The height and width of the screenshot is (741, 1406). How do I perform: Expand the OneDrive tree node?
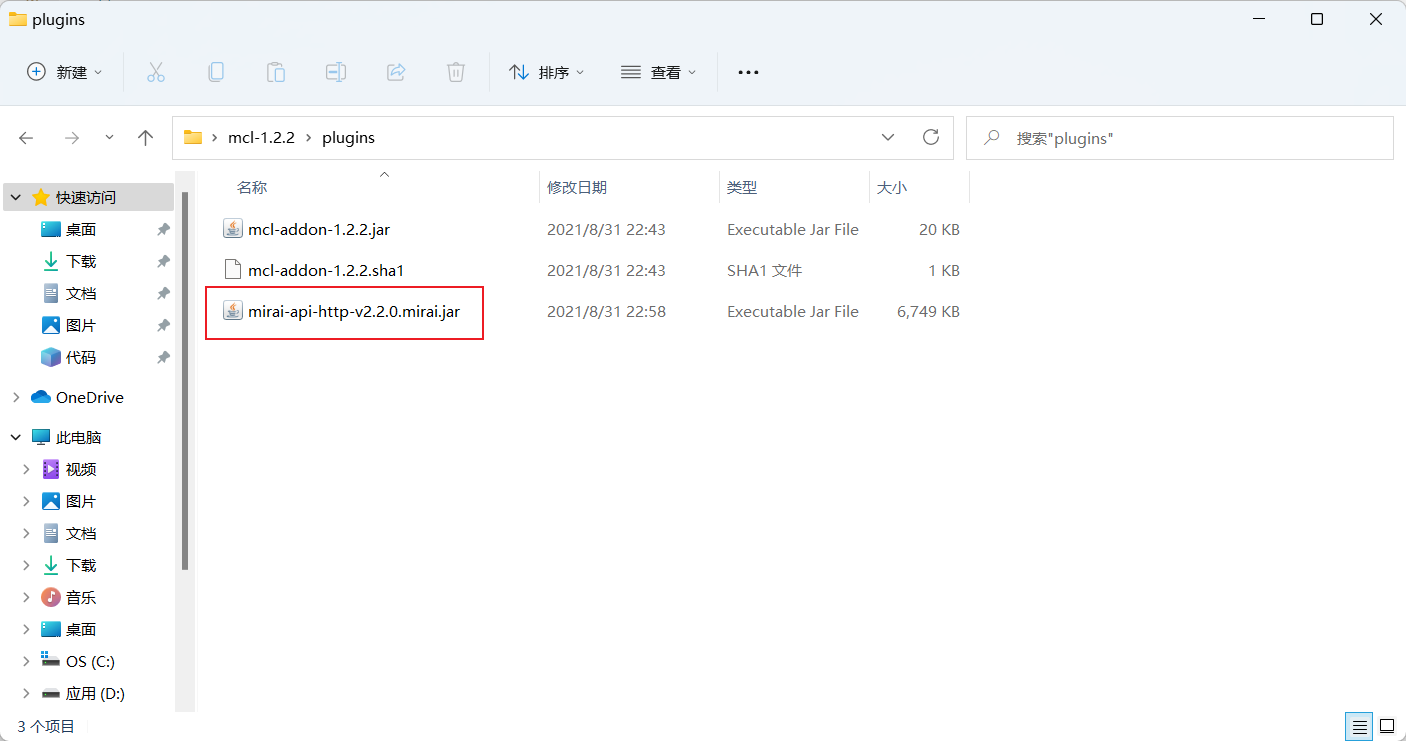[x=16, y=398]
